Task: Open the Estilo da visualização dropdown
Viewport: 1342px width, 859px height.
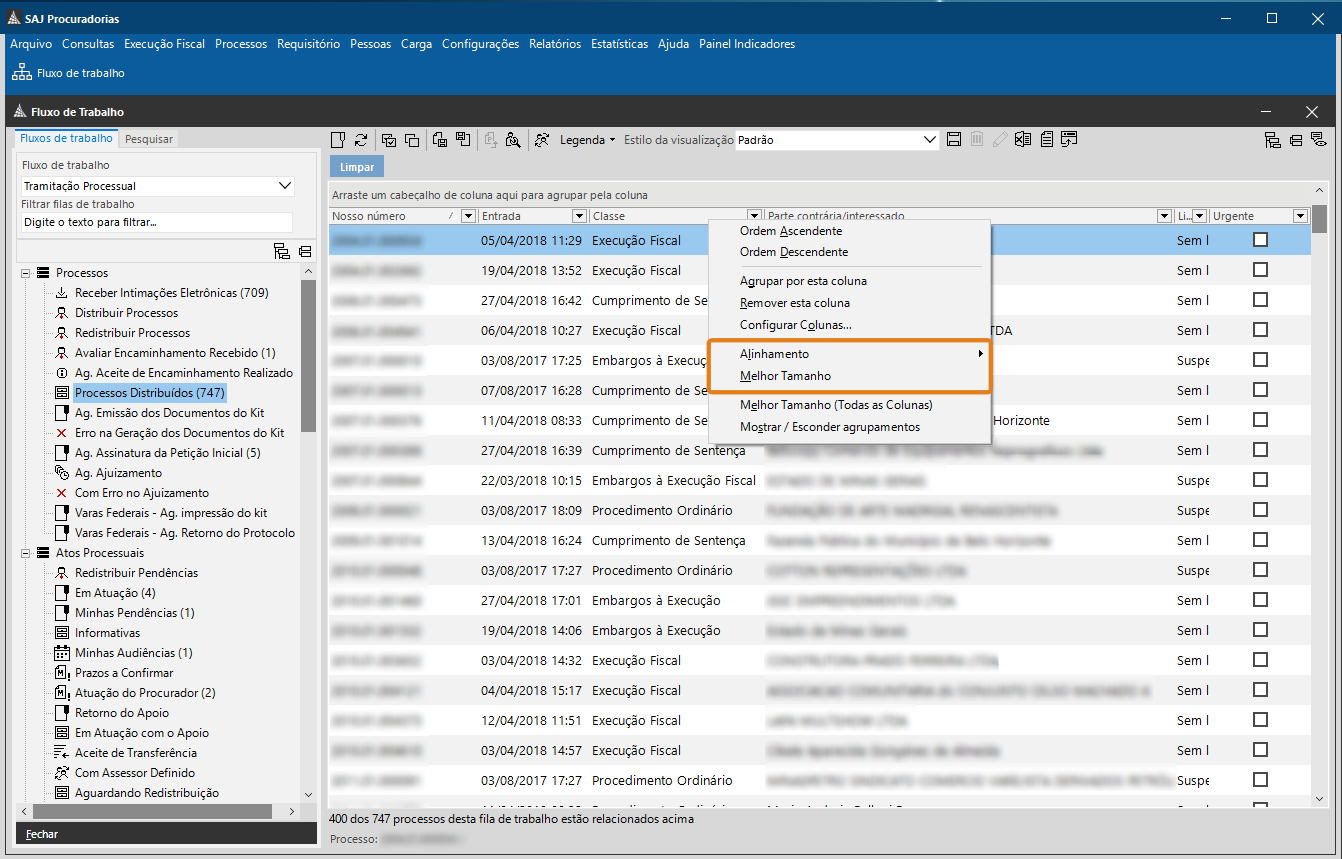Action: tap(930, 140)
